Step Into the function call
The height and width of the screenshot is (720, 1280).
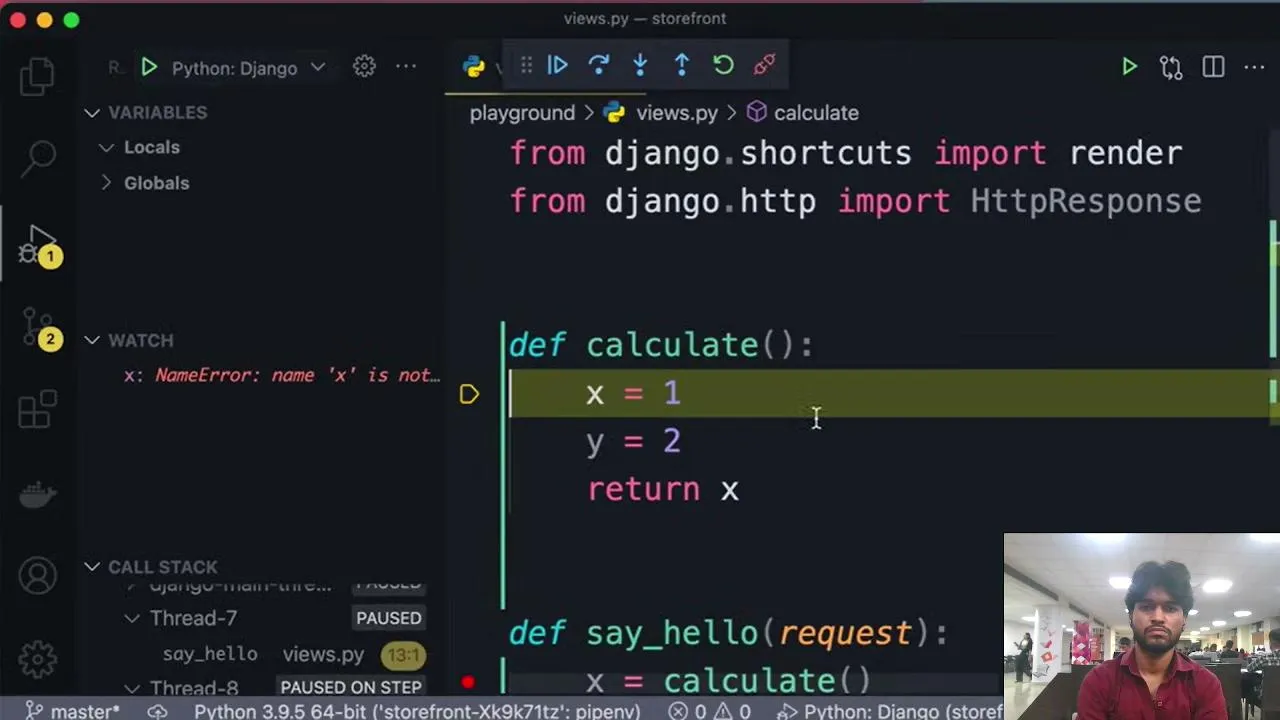(x=640, y=66)
